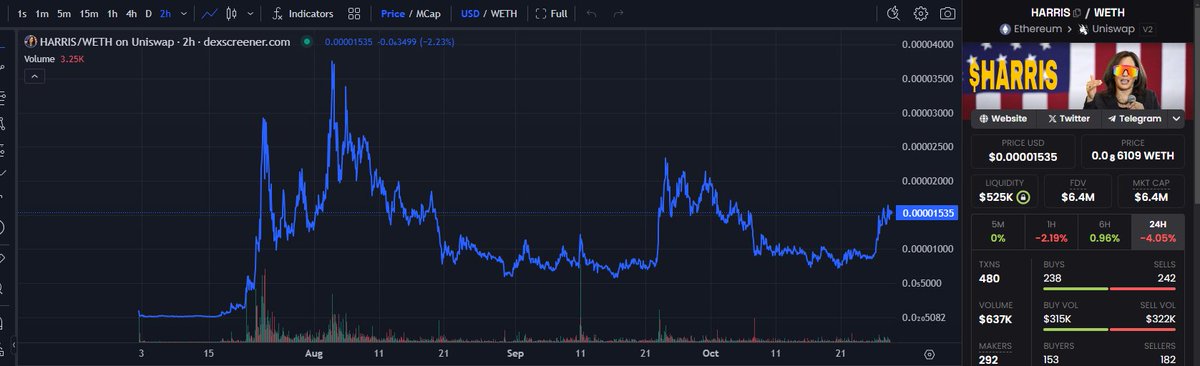1200x366 pixels.
Task: Click the HARRIS/WETH on Uniswap chart title
Action: [164, 42]
